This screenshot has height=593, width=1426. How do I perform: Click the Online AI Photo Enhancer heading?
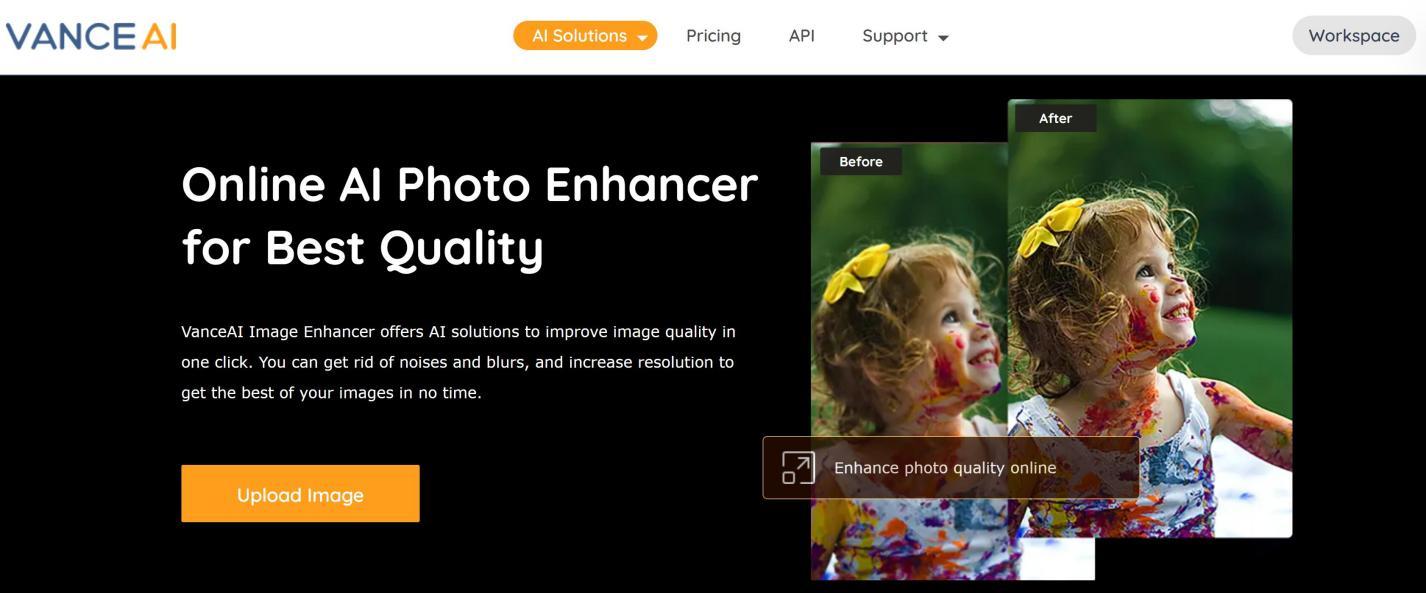coord(470,215)
